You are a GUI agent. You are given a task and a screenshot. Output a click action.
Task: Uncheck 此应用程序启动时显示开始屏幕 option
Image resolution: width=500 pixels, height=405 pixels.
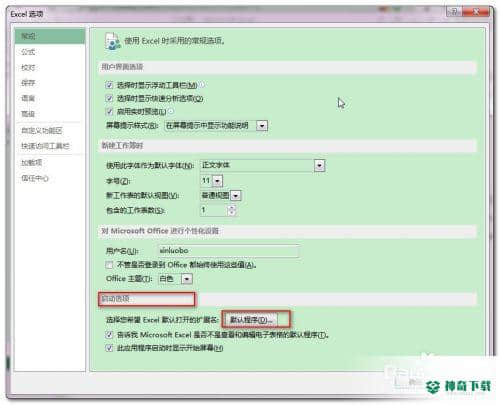[109, 348]
